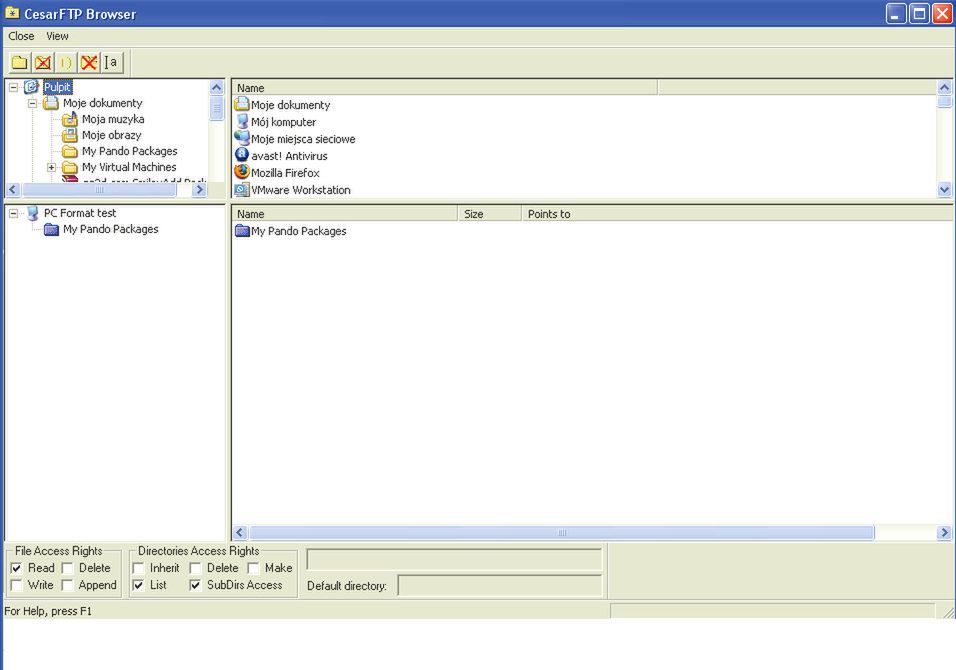Viewport: 956px width, 670px height.
Task: Tick the File Access Rights Delete checkbox
Action: pos(68,568)
